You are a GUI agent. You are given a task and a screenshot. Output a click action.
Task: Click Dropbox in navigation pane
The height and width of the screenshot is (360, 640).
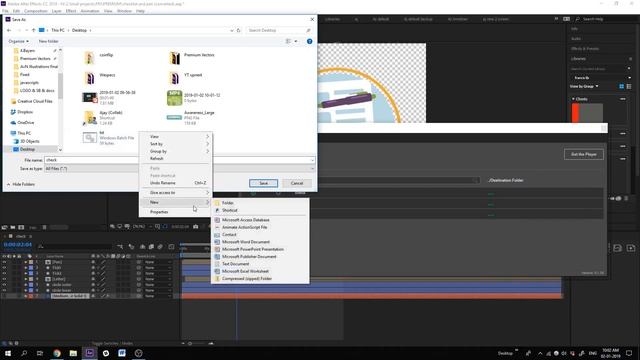click(x=24, y=112)
